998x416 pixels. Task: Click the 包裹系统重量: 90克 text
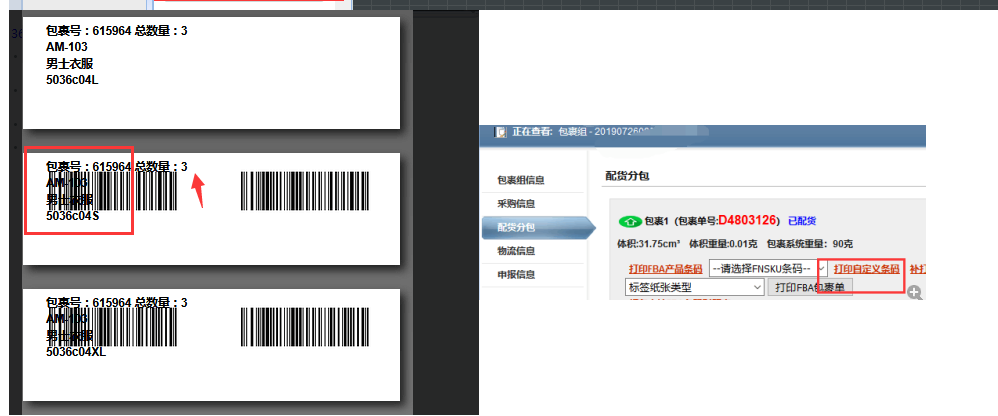(810, 244)
